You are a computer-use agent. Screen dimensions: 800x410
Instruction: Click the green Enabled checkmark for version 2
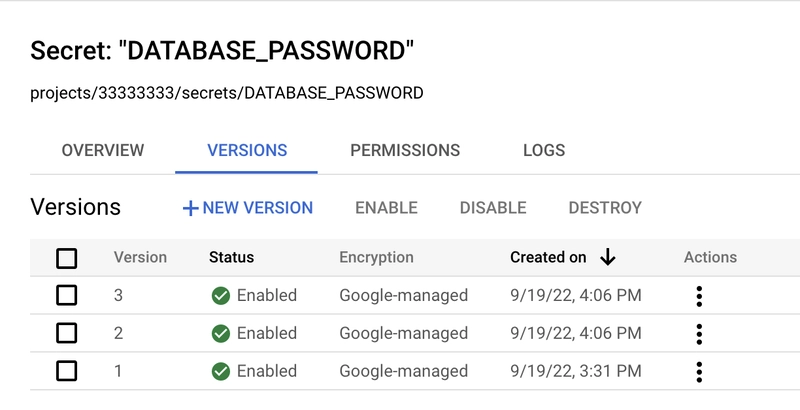(220, 334)
